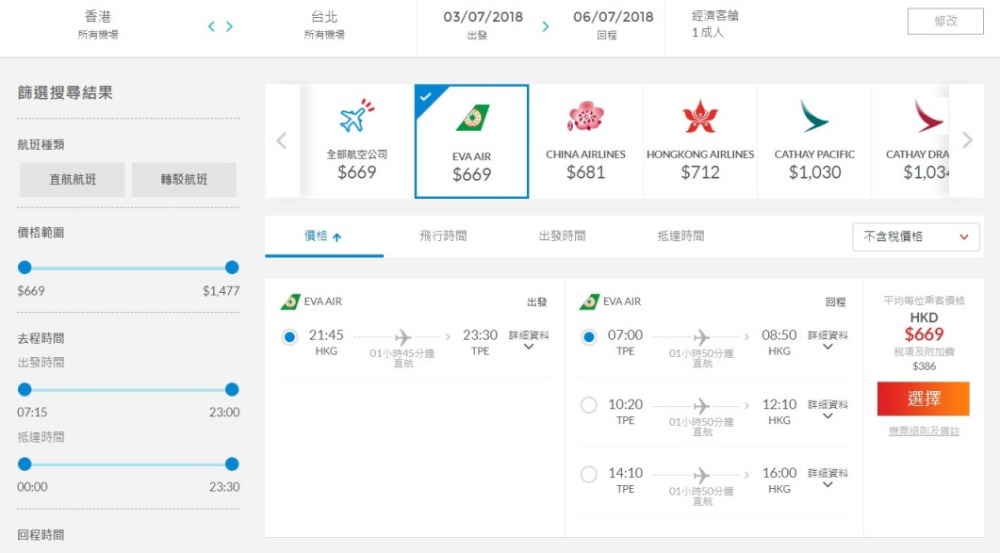Click the 03/07/2018 departure date field
Viewport: 1000px width, 553px height.
pos(483,24)
